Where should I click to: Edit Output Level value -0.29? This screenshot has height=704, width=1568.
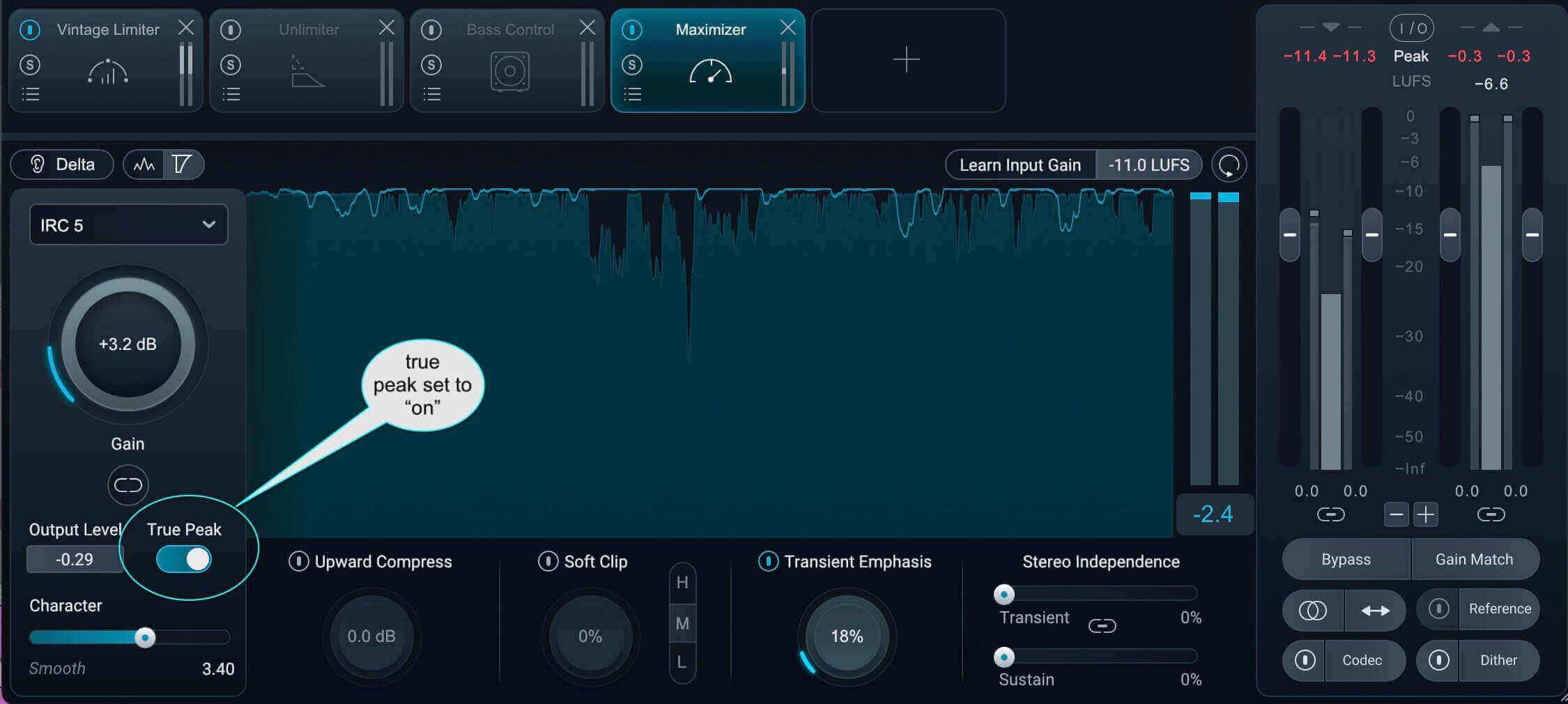(x=74, y=559)
